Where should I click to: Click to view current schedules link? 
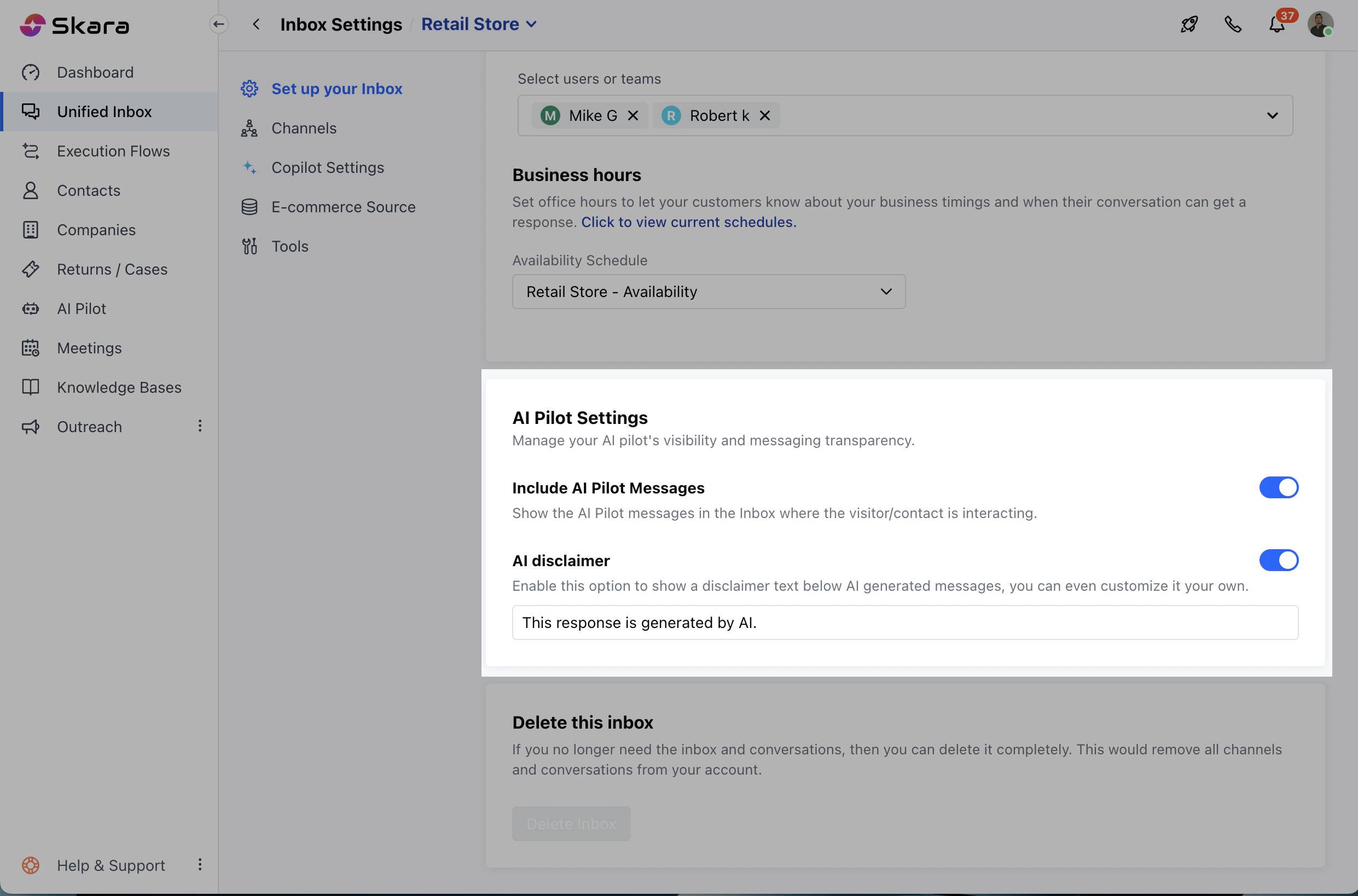pos(688,222)
